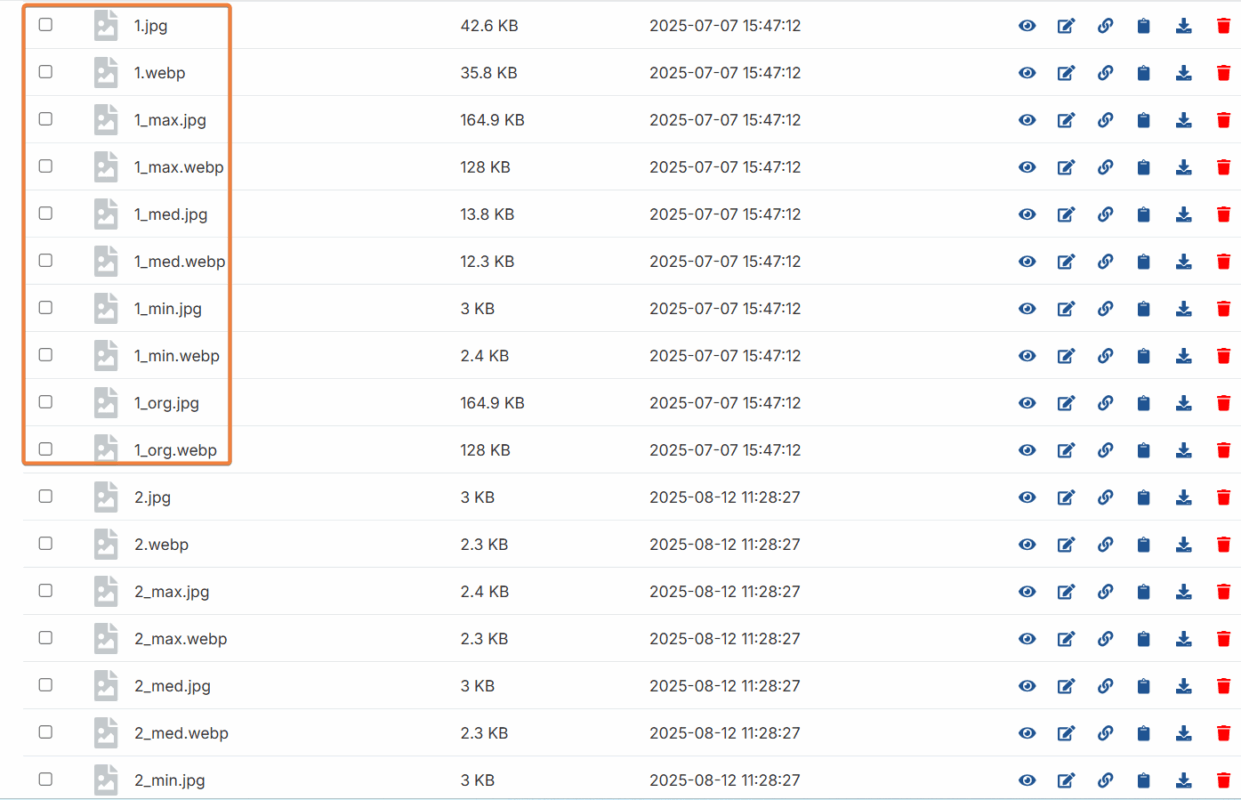Screen dimensions: 1241x800
Task: Click the 2_med.webp file name
Action: pos(181,733)
